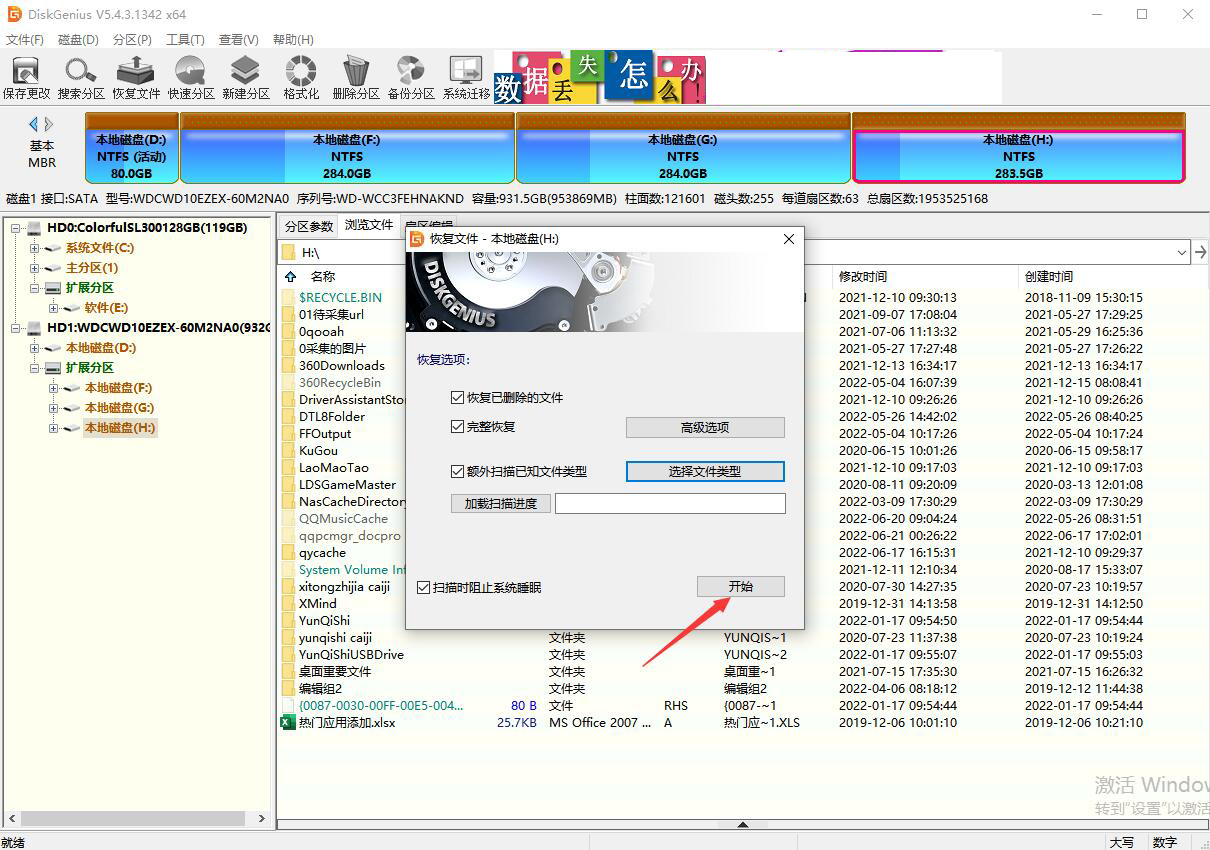The height and width of the screenshot is (850, 1210).
Task: Select the 快速分区 quick partition icon
Action: [x=191, y=78]
